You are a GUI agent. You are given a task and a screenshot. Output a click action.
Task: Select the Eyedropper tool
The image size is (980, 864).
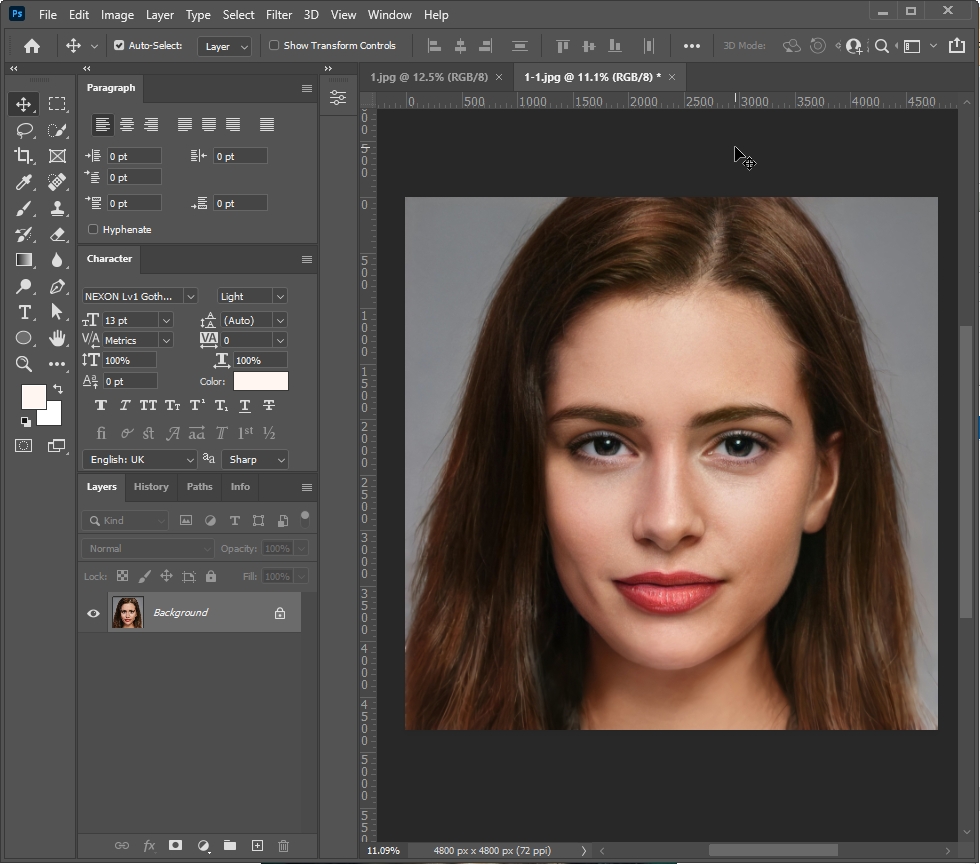click(24, 182)
